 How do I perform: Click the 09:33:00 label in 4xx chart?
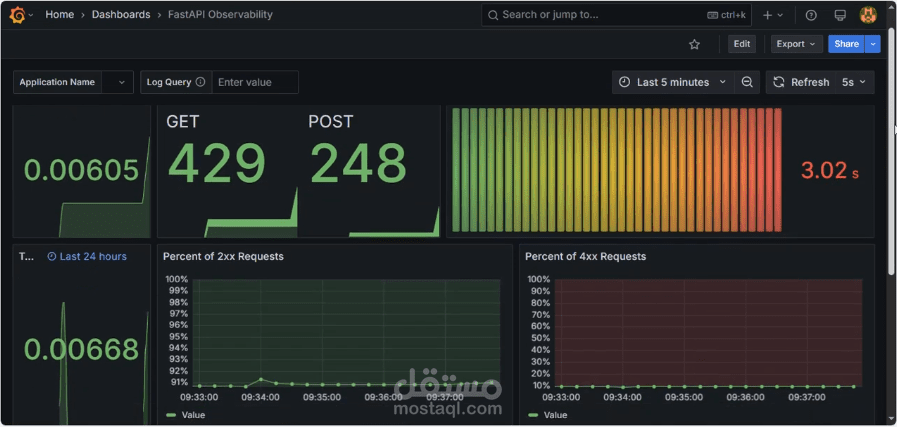pos(561,397)
